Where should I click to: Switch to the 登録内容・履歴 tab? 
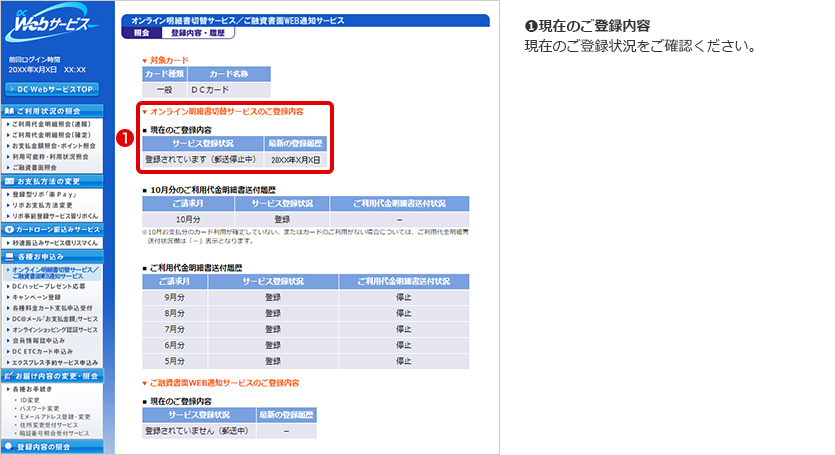tap(197, 33)
